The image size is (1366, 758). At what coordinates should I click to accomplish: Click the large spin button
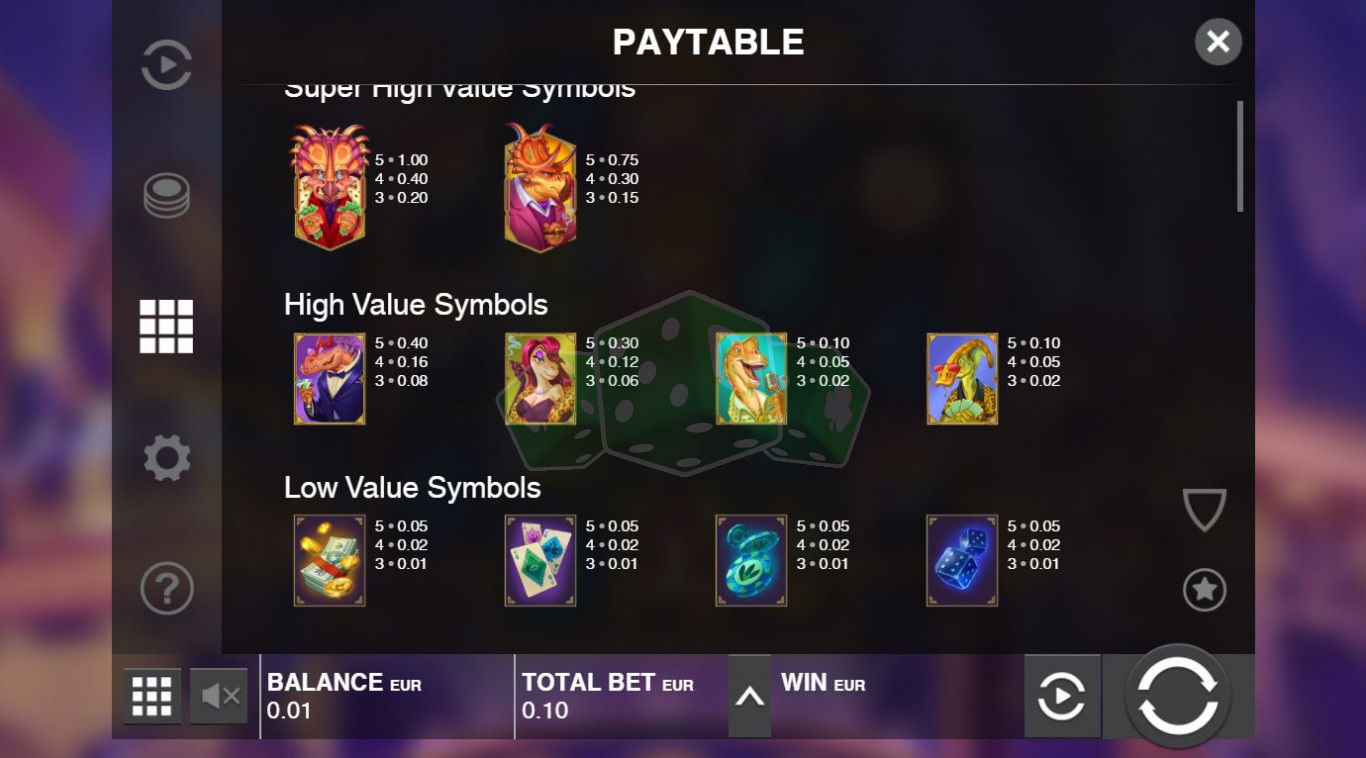[1178, 696]
